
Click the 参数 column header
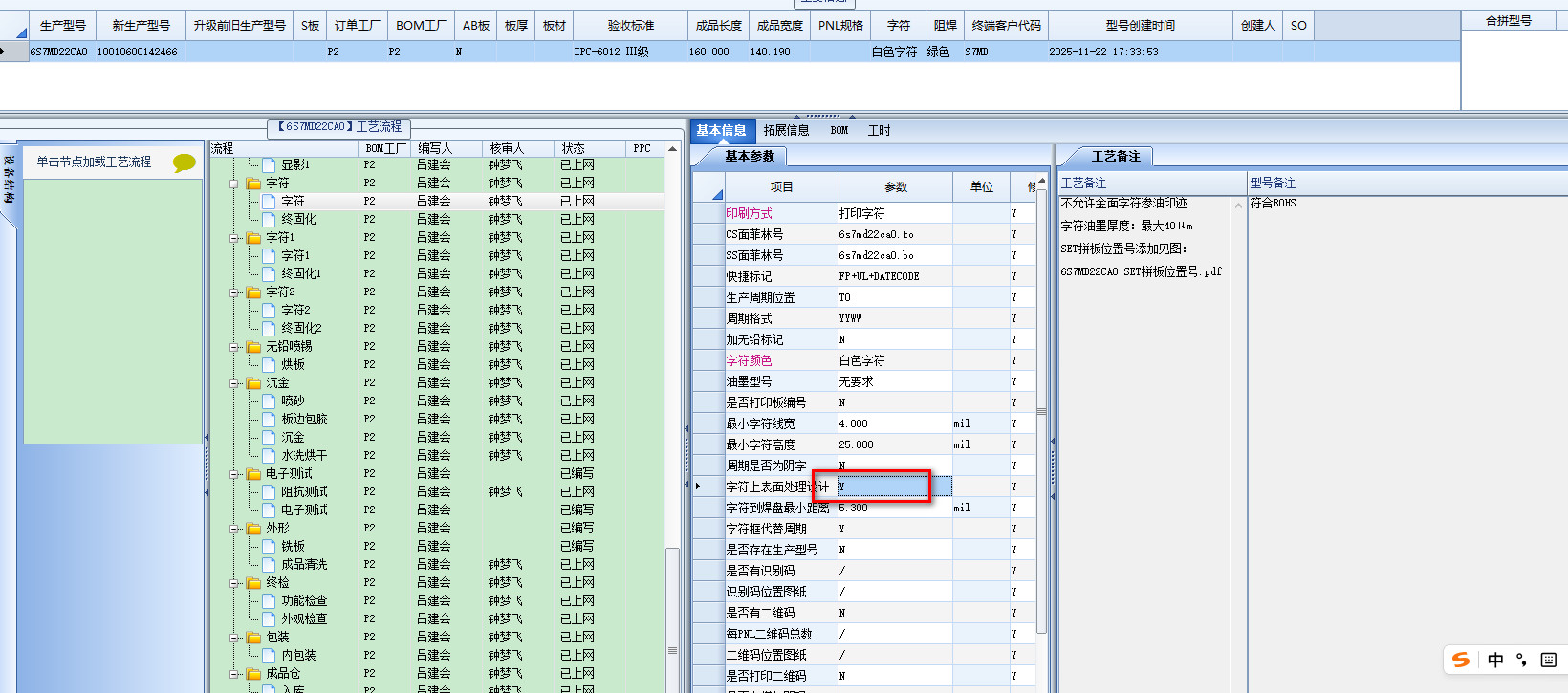[x=896, y=187]
